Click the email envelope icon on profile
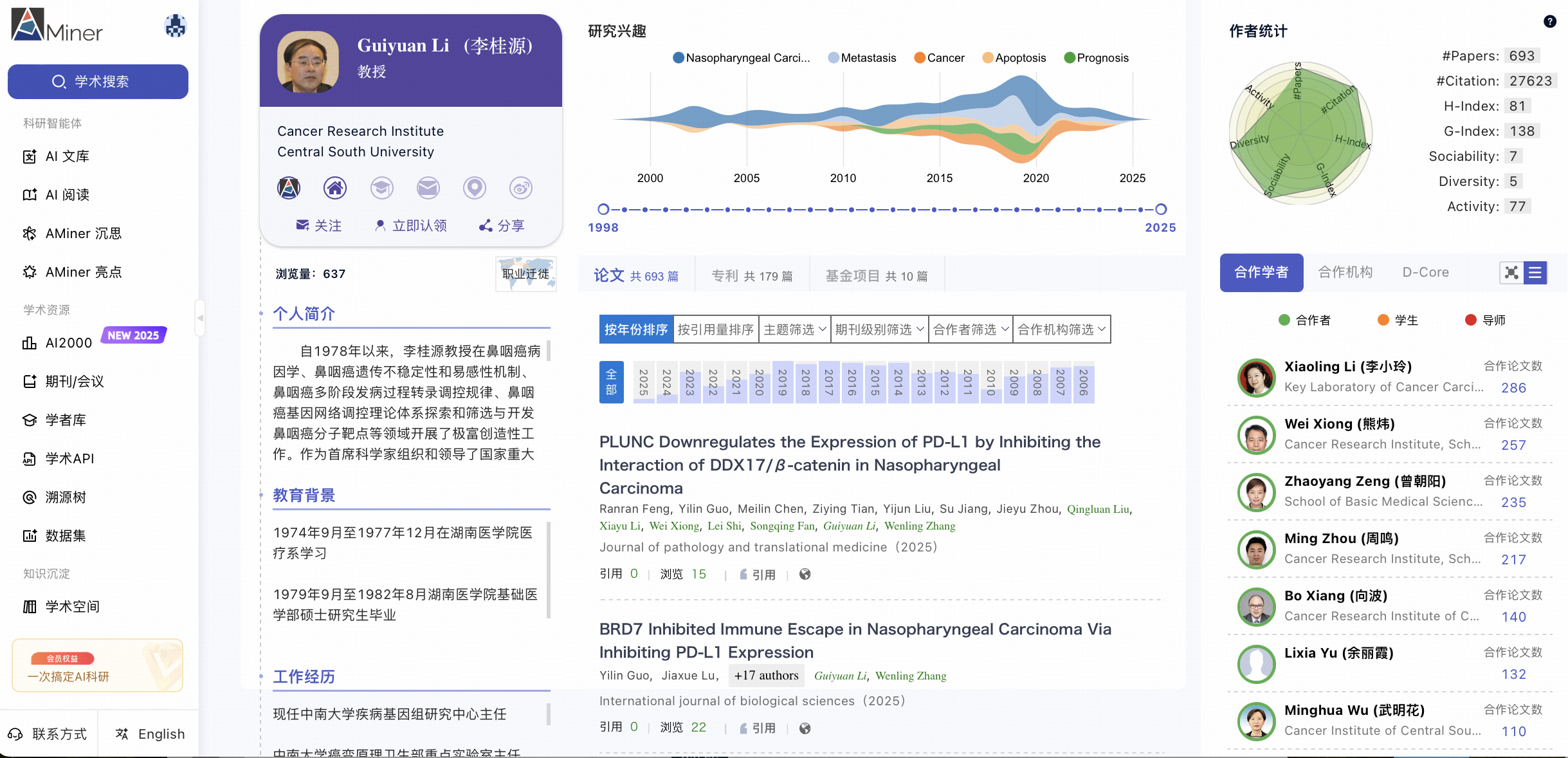This screenshot has width=1568, height=758. 428,188
